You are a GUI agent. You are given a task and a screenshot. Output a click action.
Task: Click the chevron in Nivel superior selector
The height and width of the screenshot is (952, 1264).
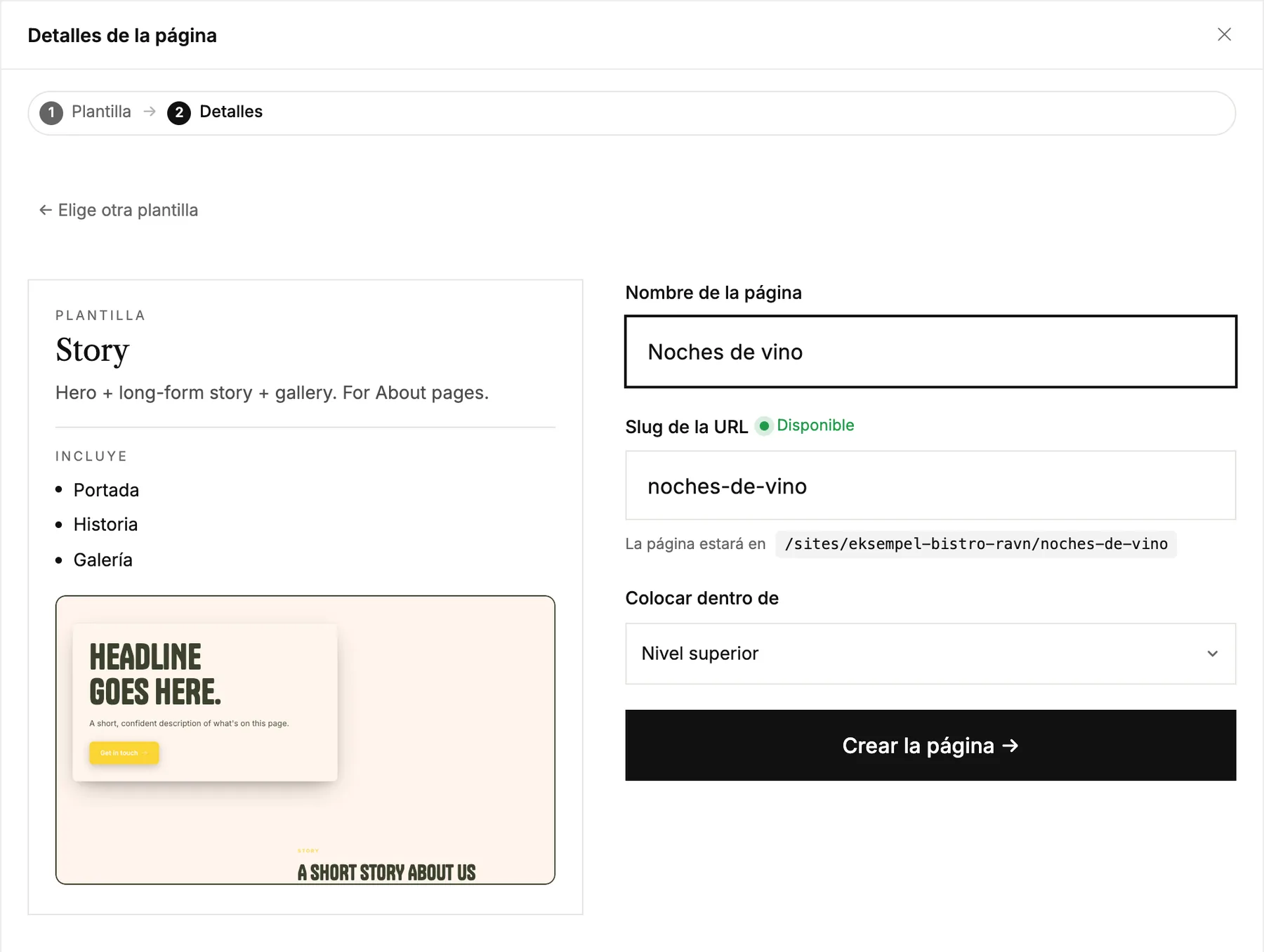1212,654
